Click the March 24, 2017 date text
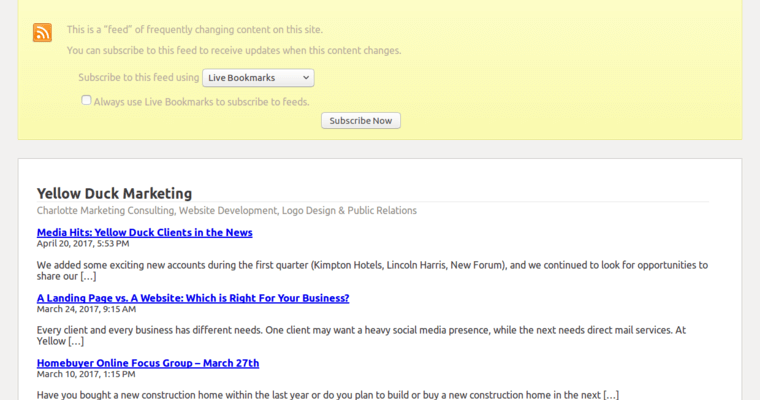 pos(86,309)
